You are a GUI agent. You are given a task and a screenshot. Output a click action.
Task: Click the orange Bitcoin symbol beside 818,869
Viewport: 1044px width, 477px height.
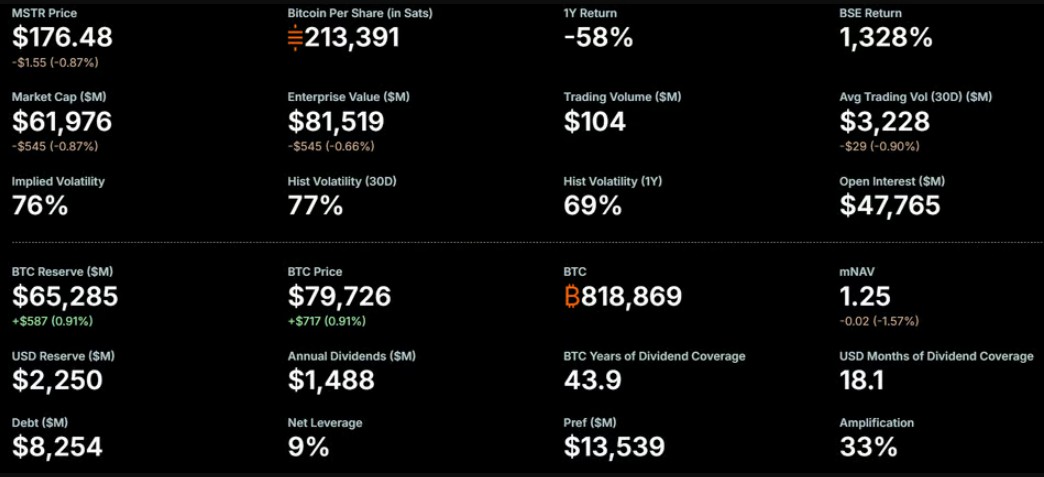(572, 296)
